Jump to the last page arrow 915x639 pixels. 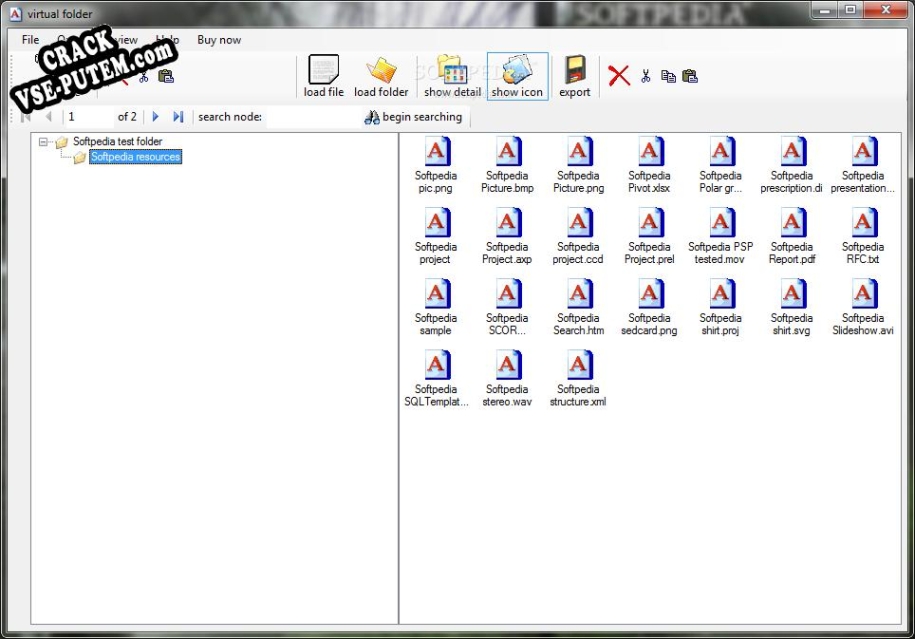click(178, 117)
